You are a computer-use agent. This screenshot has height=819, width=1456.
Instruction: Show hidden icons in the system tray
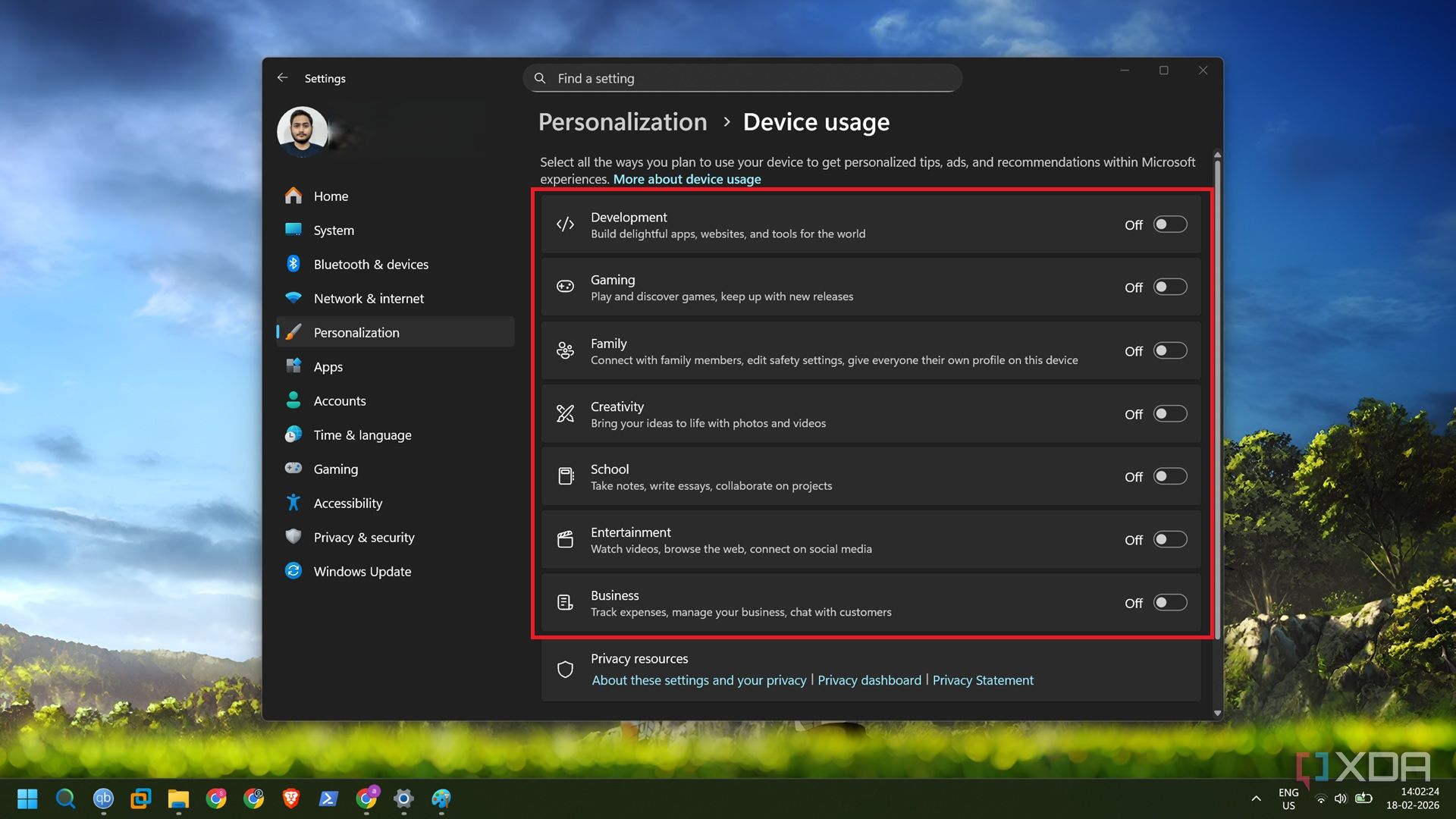pos(1256,798)
